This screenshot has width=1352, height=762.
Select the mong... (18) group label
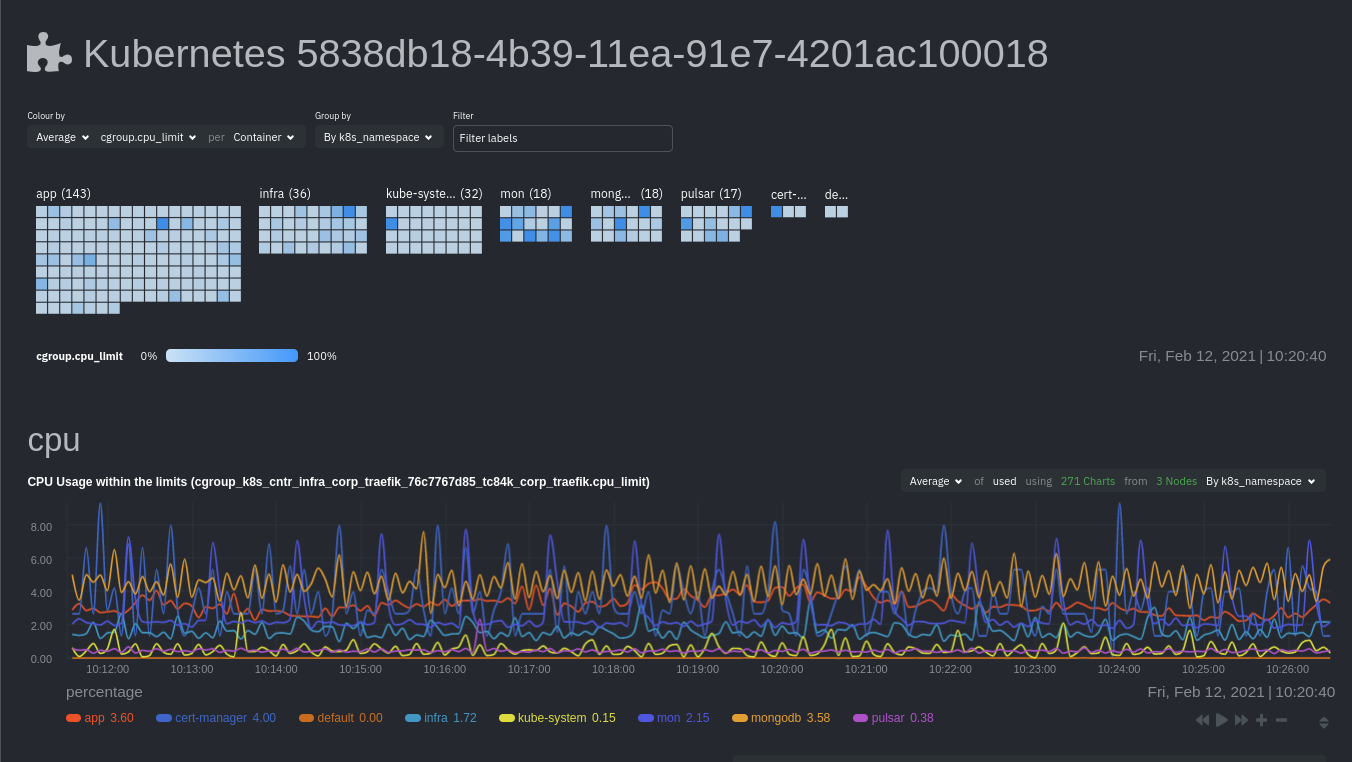[x=626, y=194]
